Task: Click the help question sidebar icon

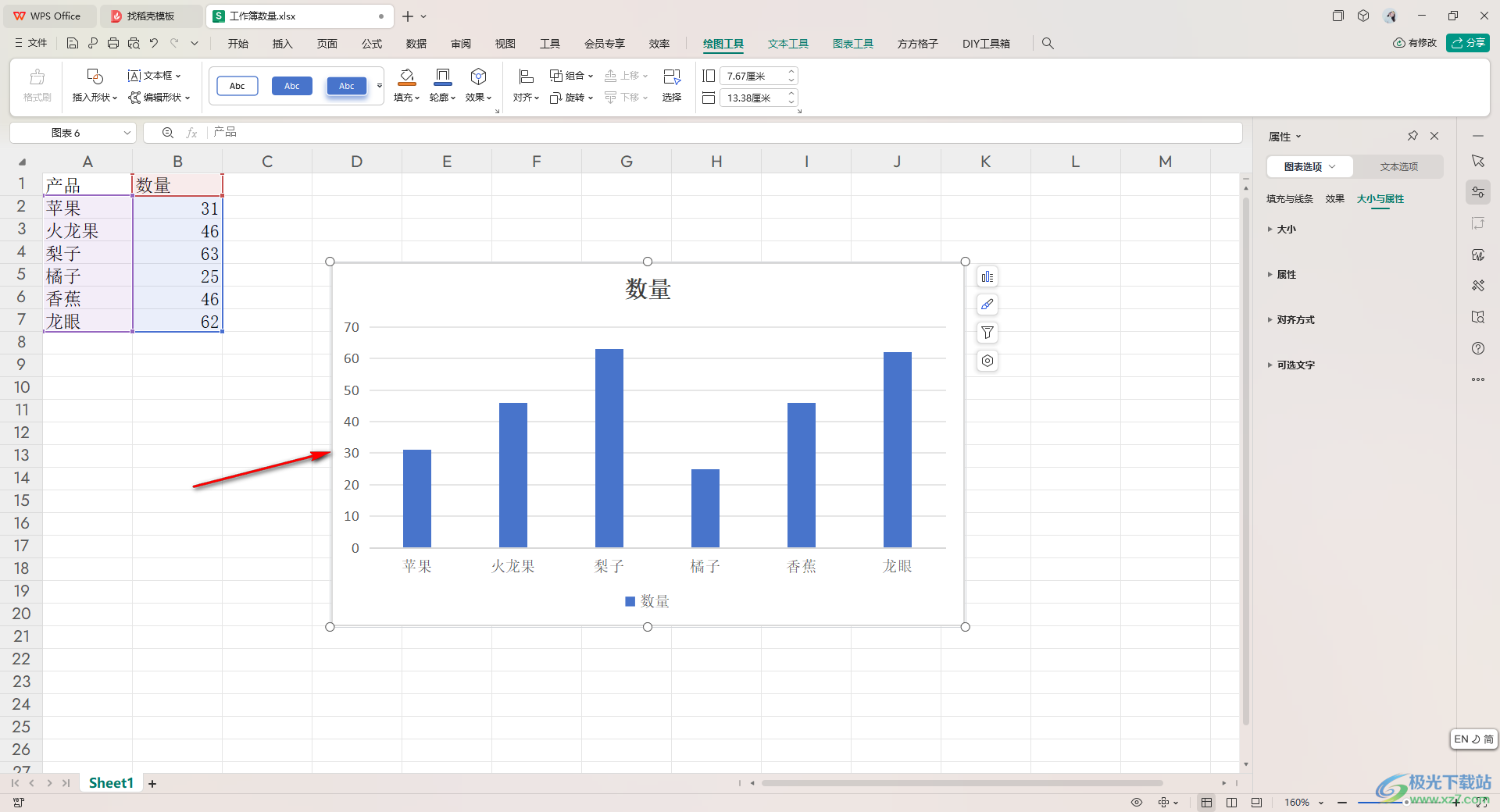Action: tap(1478, 348)
